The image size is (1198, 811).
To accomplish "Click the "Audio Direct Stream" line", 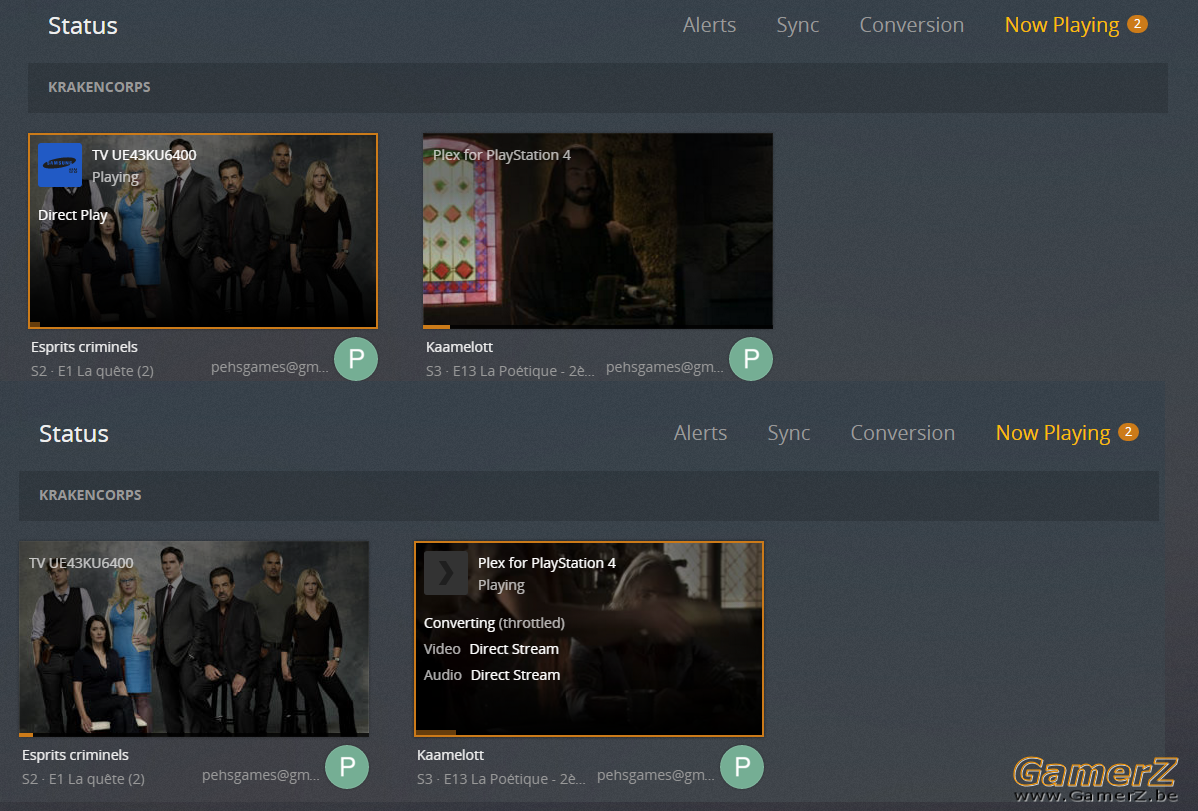I will coord(492,676).
